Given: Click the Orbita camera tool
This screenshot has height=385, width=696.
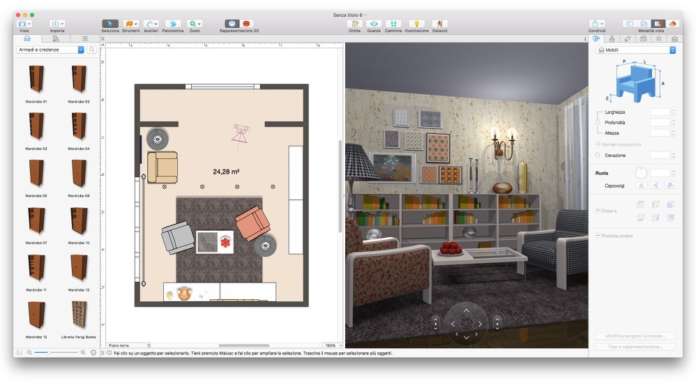Looking at the screenshot, I should pyautogui.click(x=355, y=24).
